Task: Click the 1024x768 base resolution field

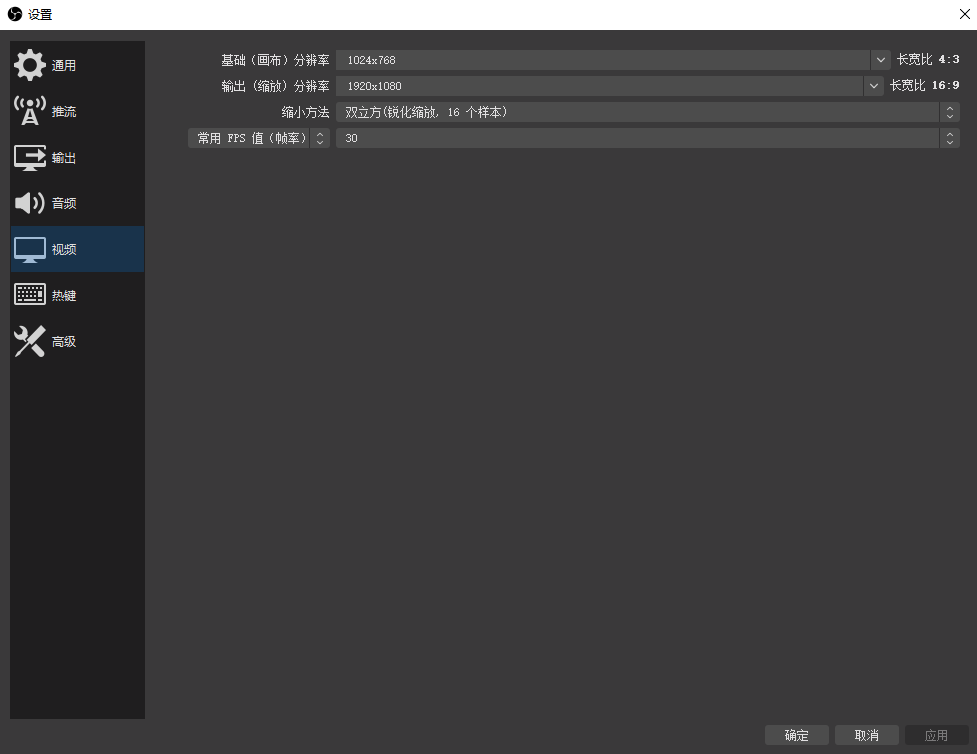Action: coord(603,60)
